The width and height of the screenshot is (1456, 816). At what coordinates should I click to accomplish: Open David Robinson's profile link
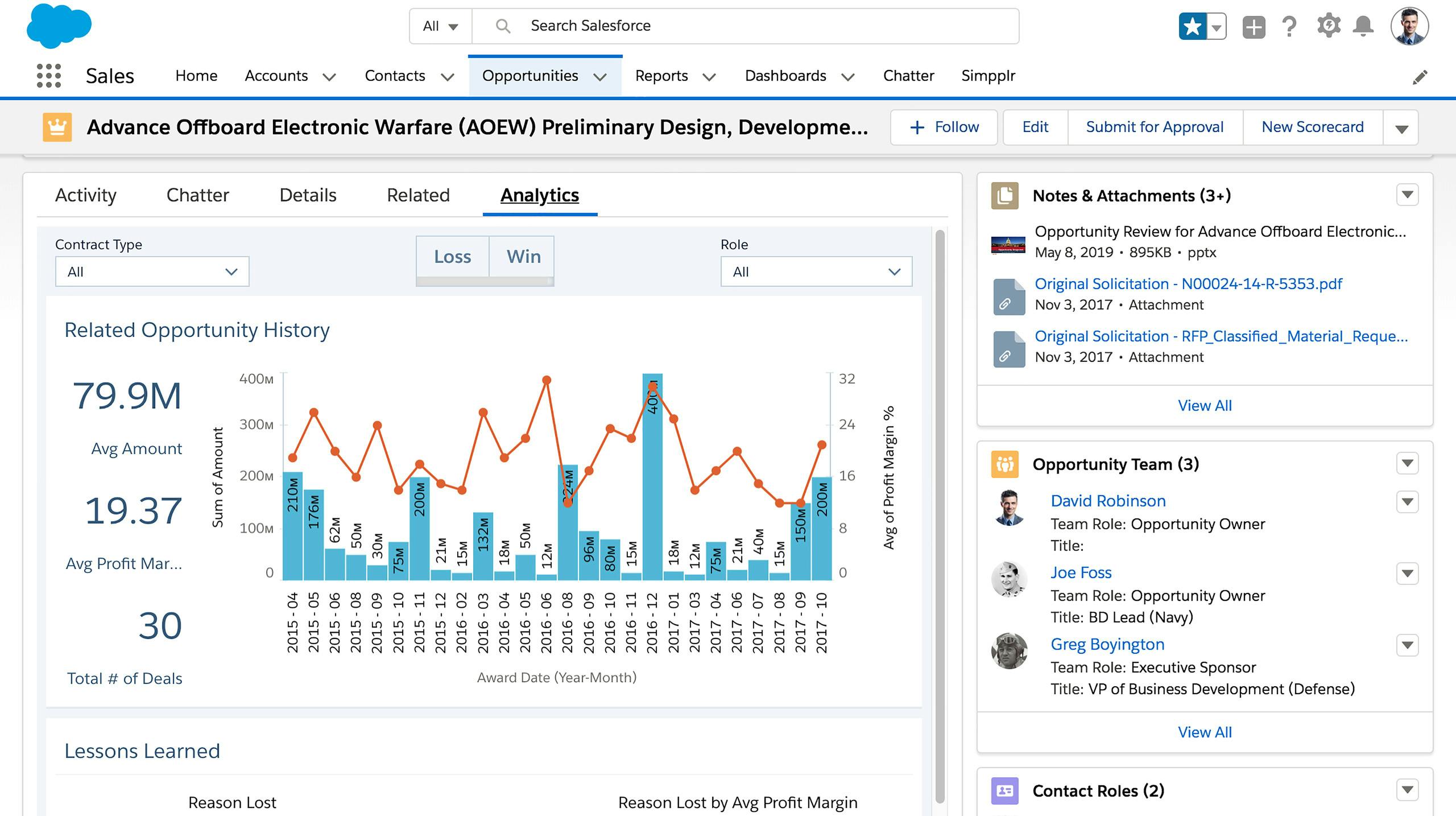point(1108,501)
